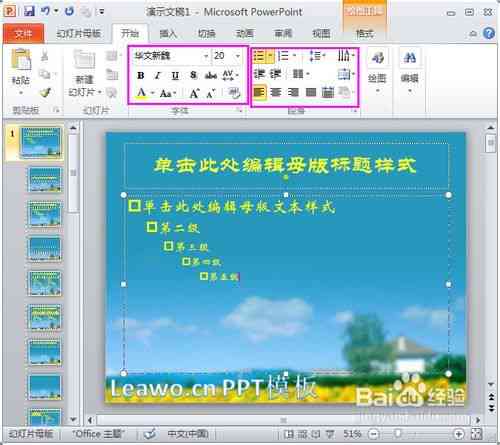Click the 新建幻灯片 button
The image size is (500, 445).
(x=84, y=73)
